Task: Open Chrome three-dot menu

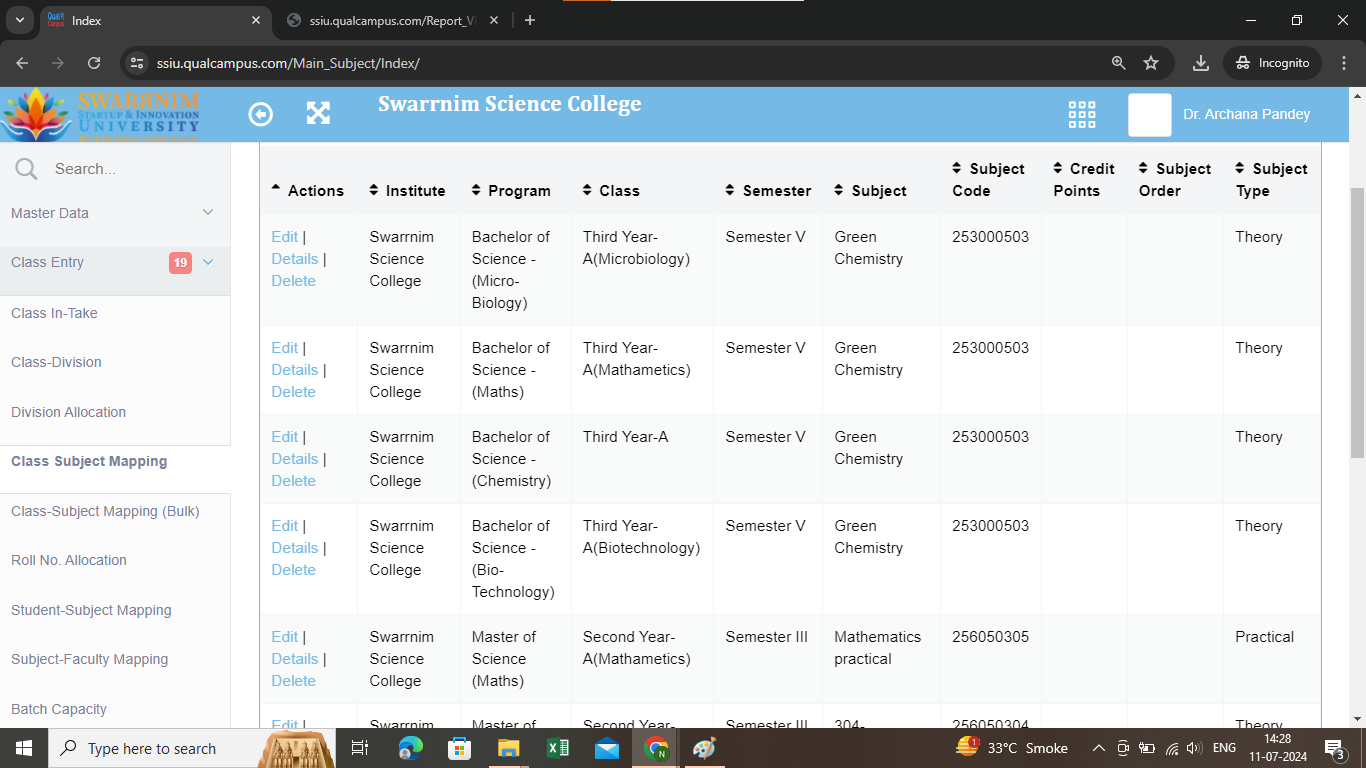Action: (1342, 62)
